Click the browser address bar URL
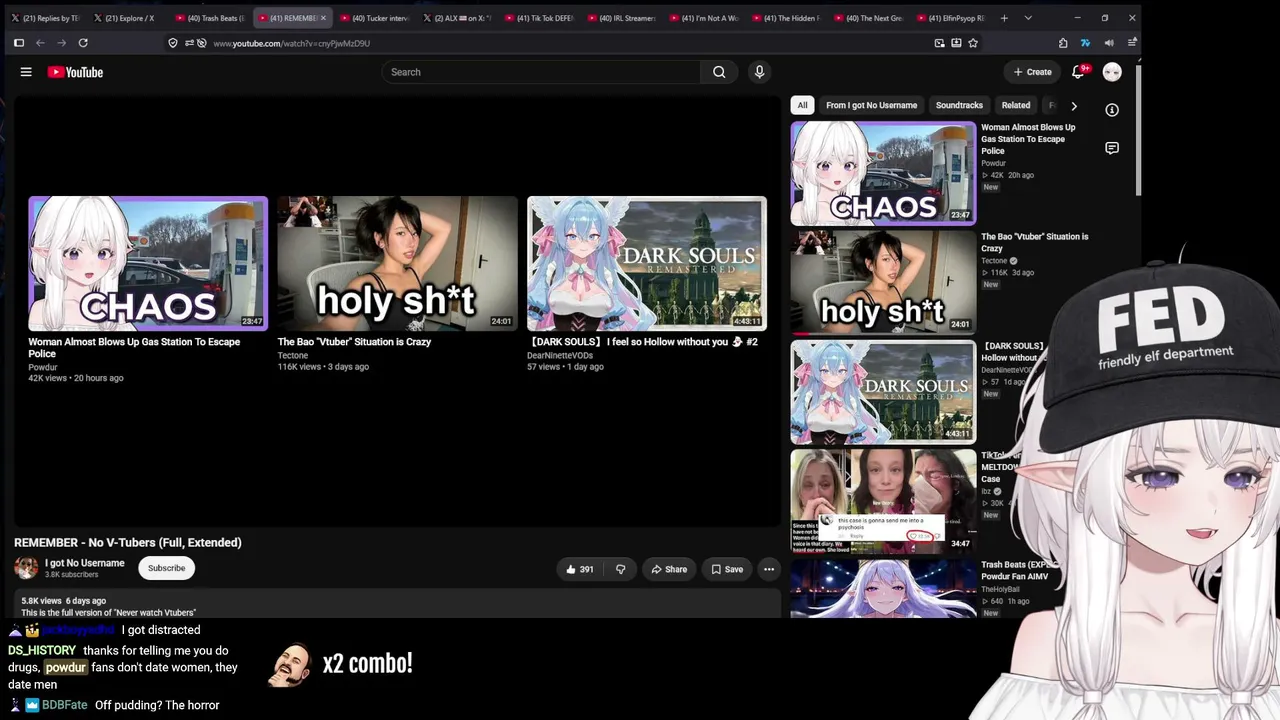 [291, 43]
